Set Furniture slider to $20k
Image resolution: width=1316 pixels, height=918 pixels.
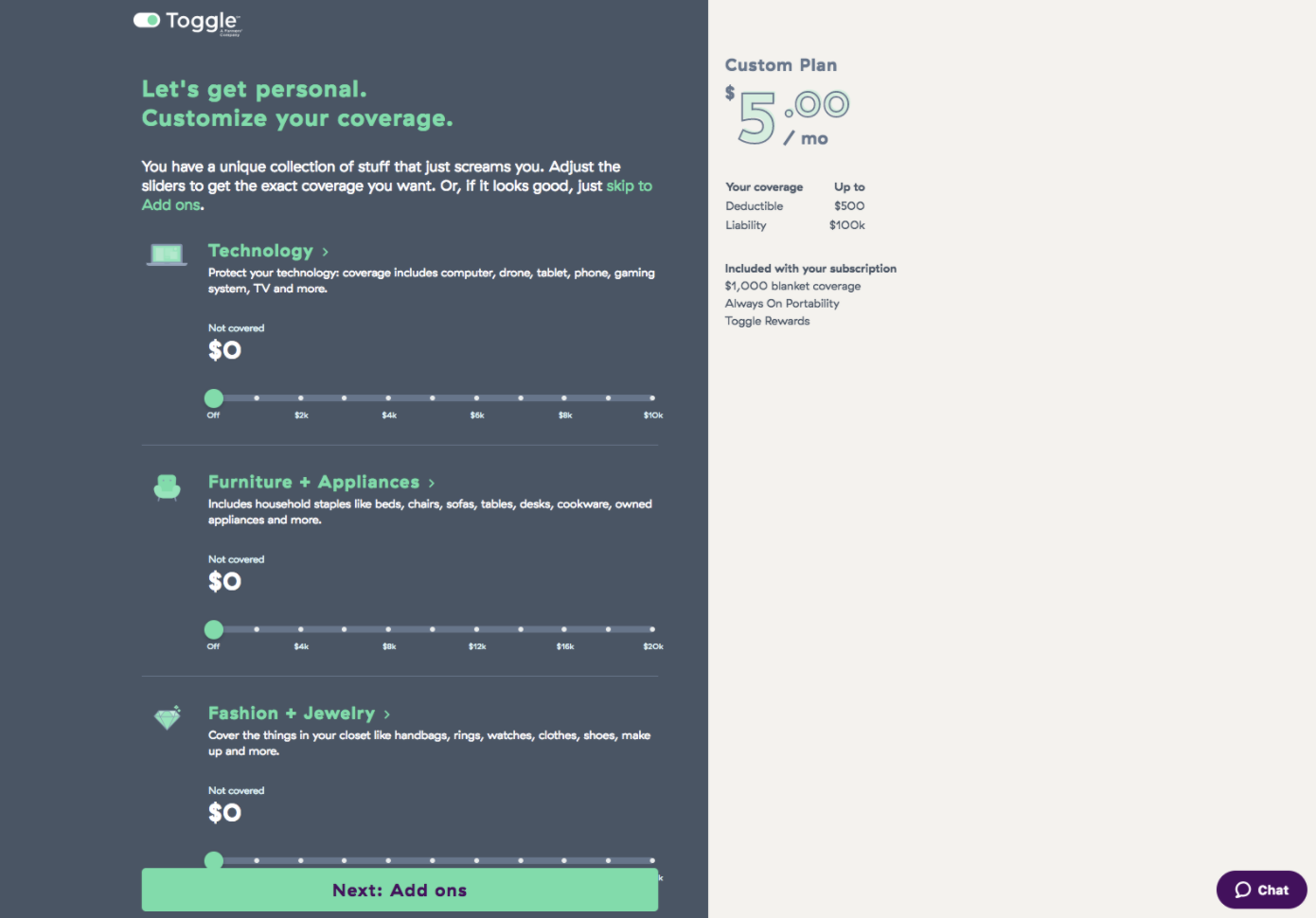pyautogui.click(x=652, y=629)
